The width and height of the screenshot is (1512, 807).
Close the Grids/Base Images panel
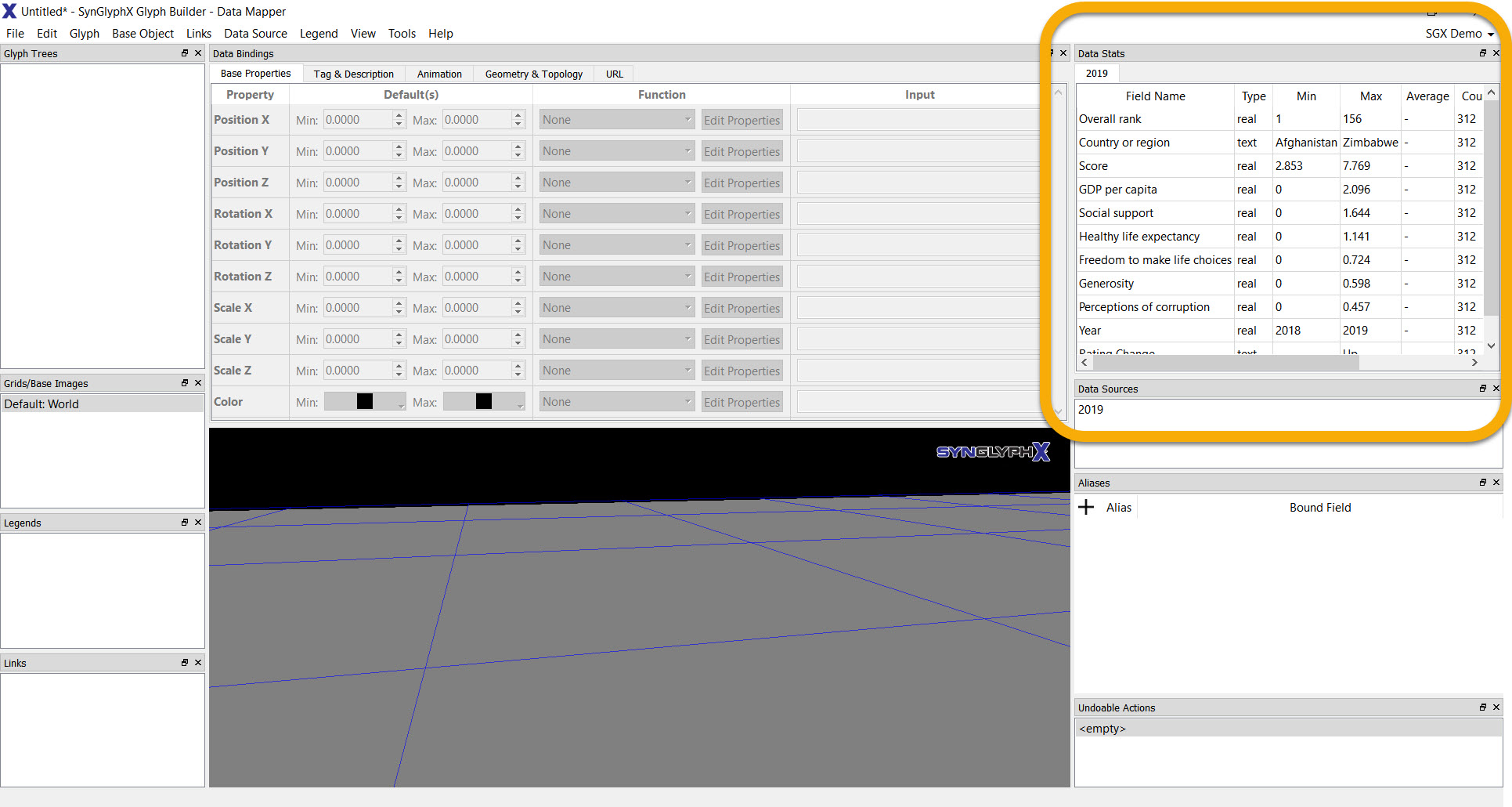coord(198,383)
